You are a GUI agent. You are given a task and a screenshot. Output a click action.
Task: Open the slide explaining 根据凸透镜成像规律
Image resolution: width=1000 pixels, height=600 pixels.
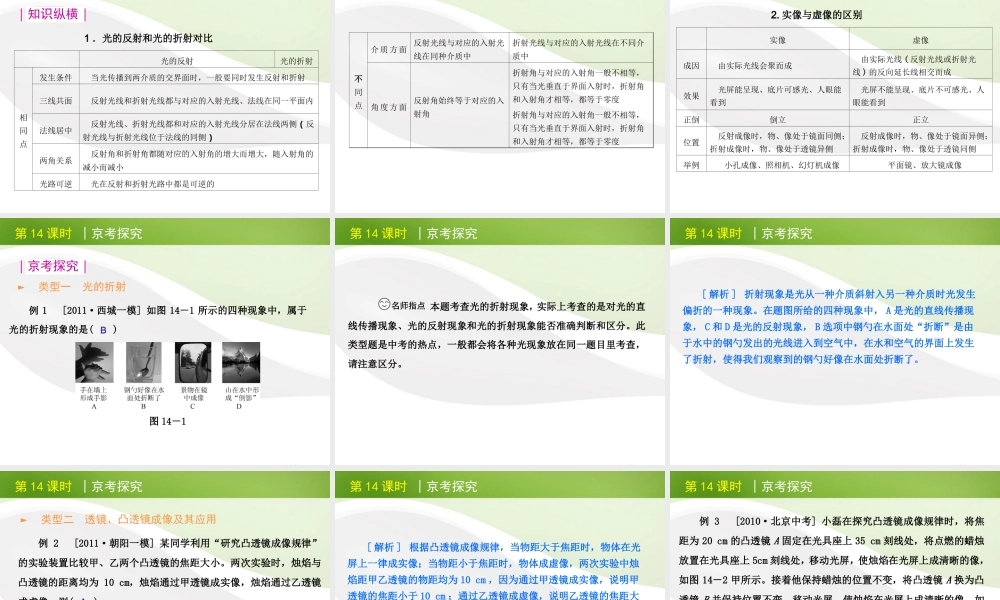tap(500, 536)
